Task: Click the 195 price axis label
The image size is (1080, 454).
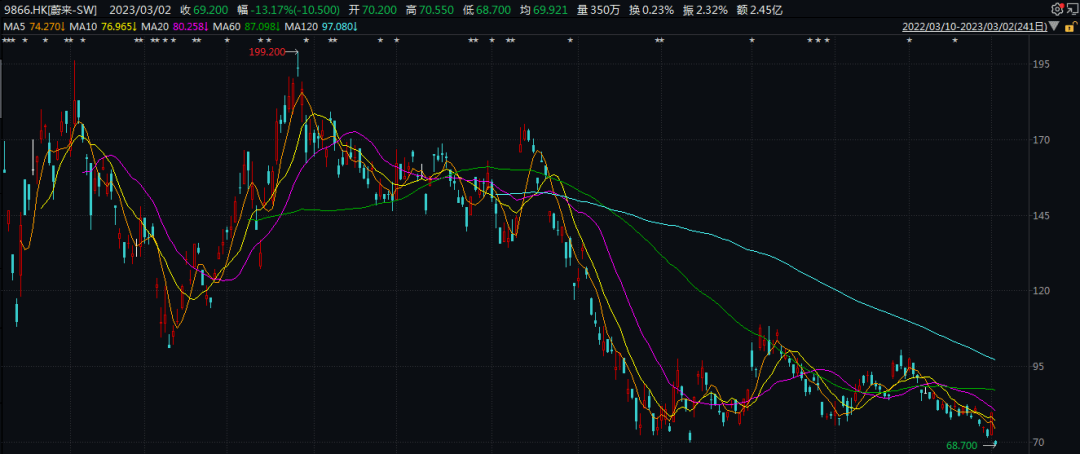Action: click(1043, 64)
